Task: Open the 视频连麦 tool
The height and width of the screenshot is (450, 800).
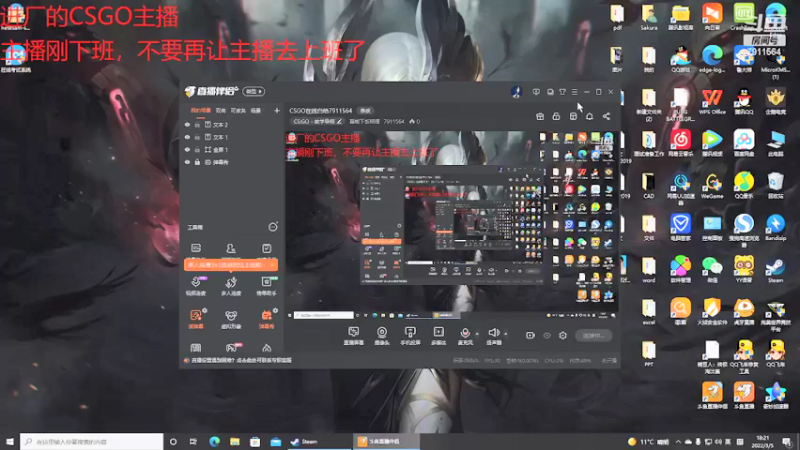Action: (196, 286)
